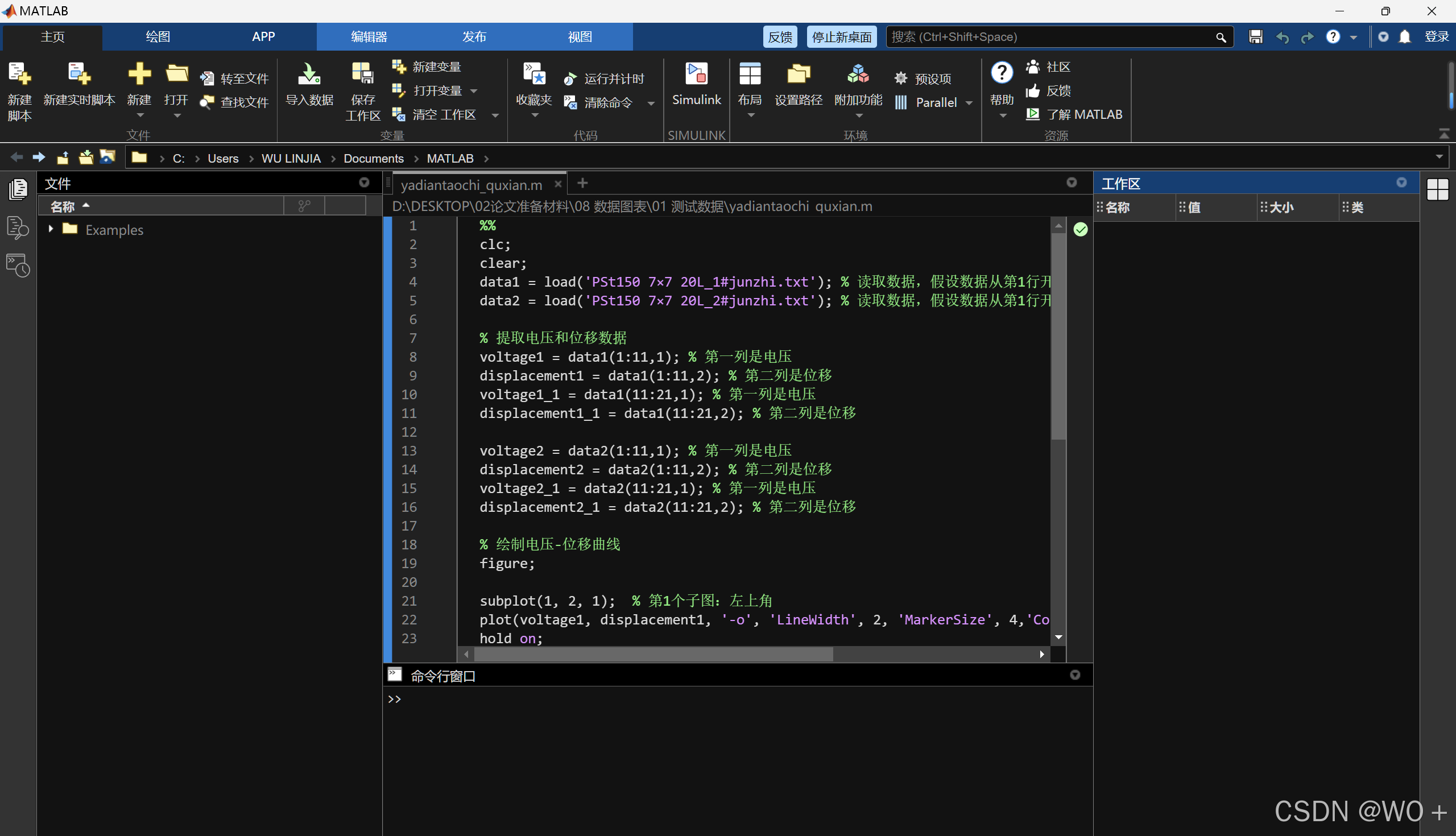
Task: Click the 反馈 button near search
Action: tap(780, 38)
